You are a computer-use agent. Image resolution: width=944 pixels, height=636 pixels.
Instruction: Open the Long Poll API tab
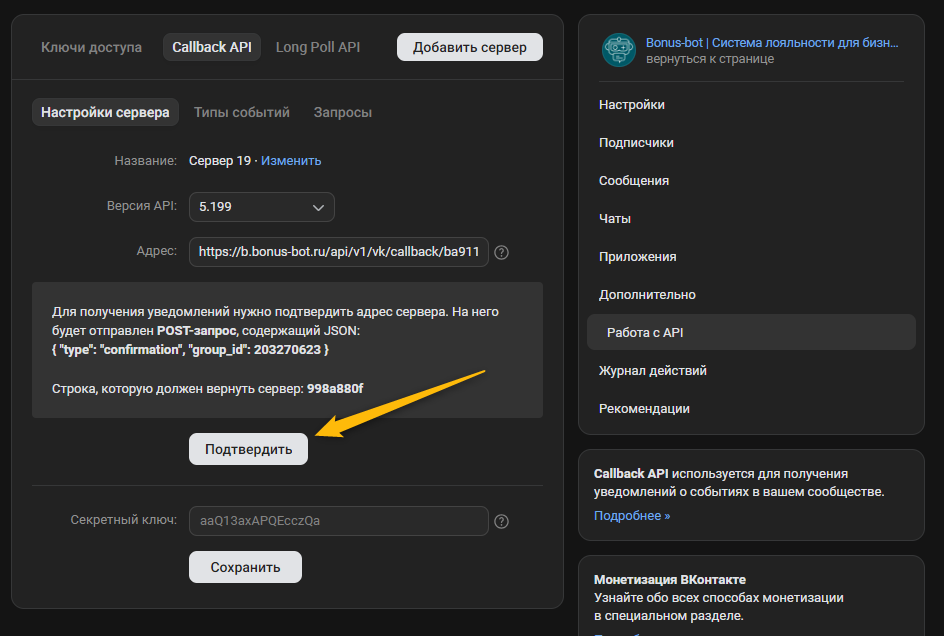click(318, 47)
